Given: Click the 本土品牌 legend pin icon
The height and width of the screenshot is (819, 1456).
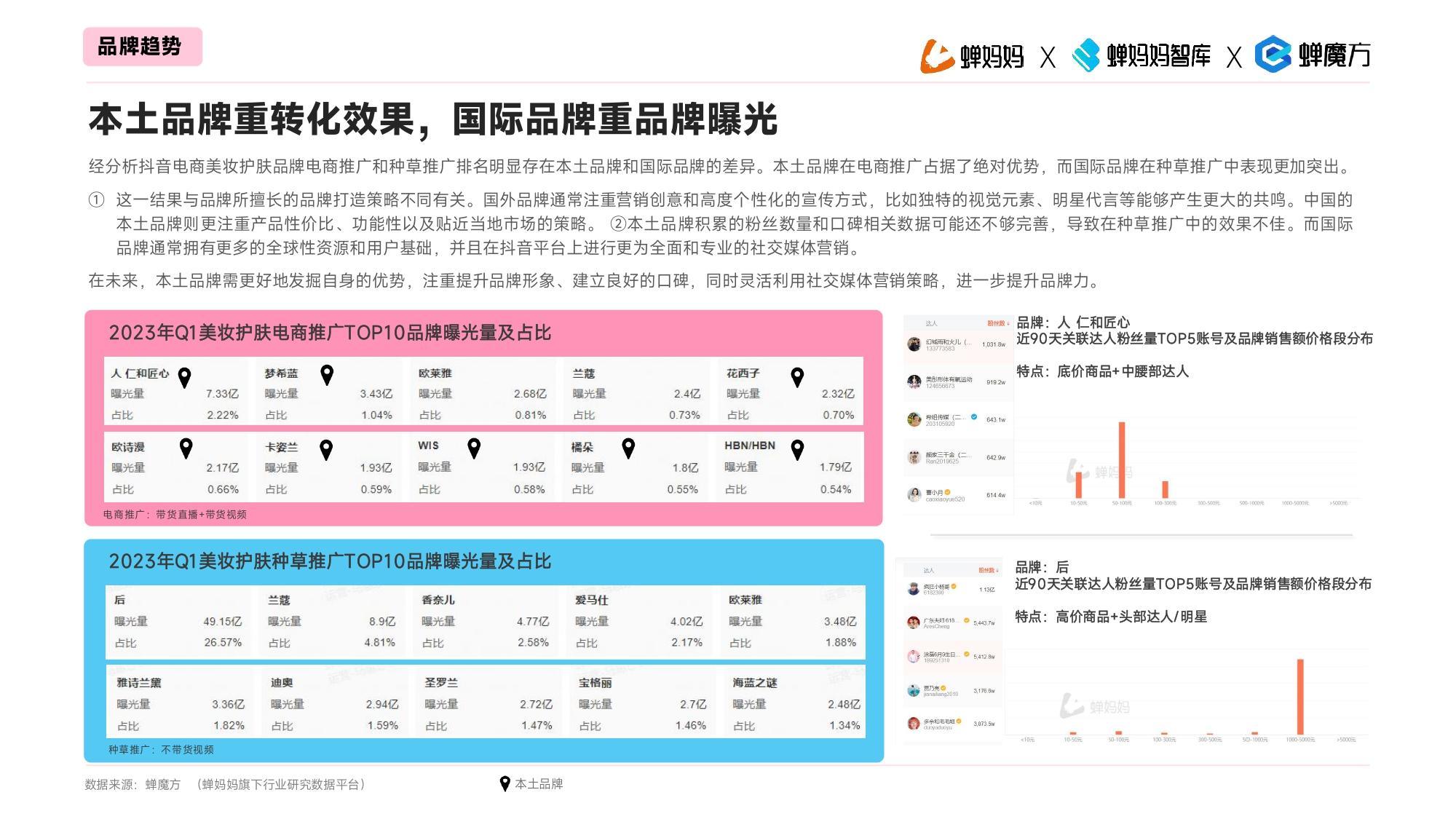Looking at the screenshot, I should [505, 784].
